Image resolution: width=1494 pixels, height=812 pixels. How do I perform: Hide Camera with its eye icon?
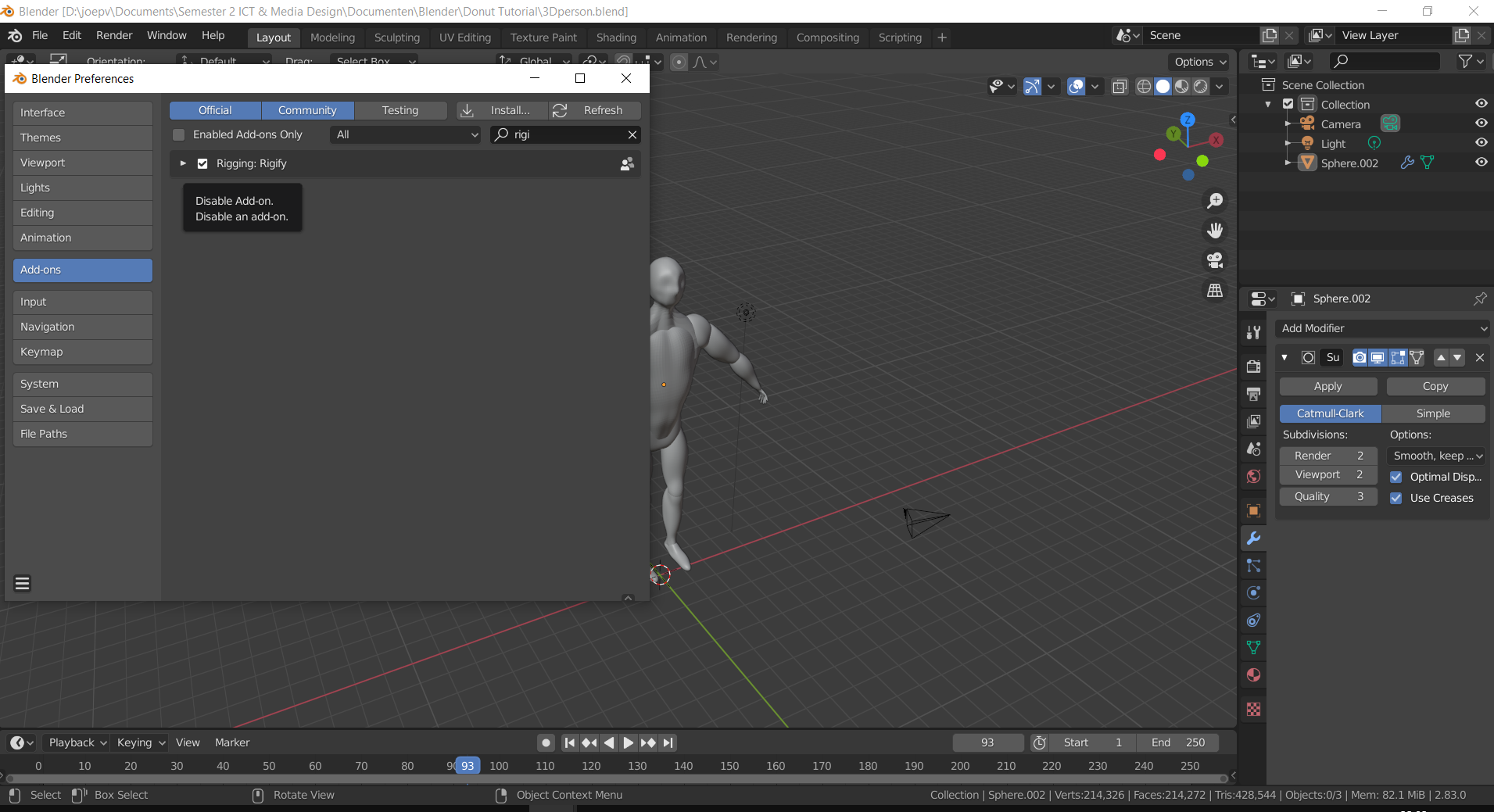click(1481, 123)
